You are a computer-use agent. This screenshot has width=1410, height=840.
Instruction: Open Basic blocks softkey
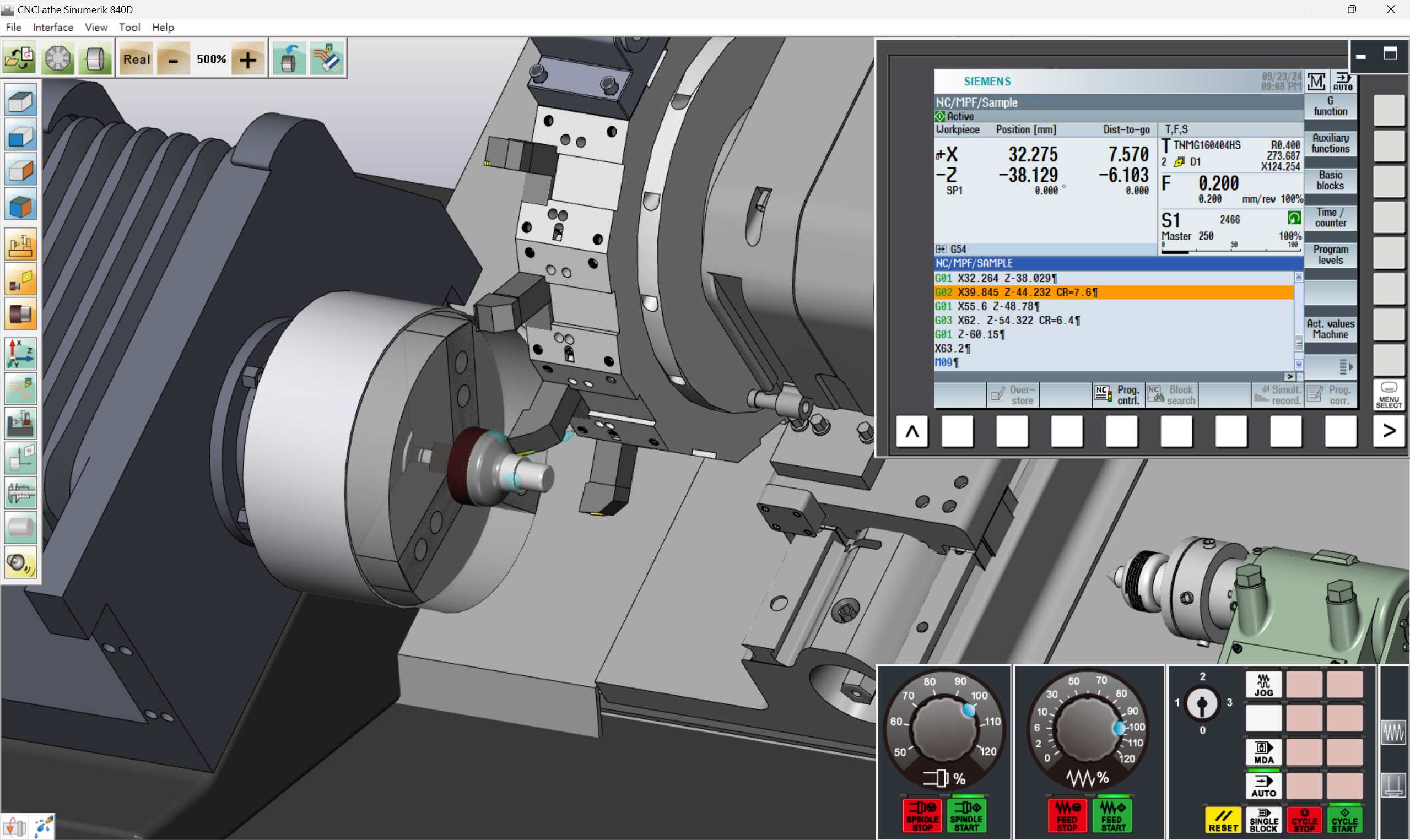(x=1330, y=181)
